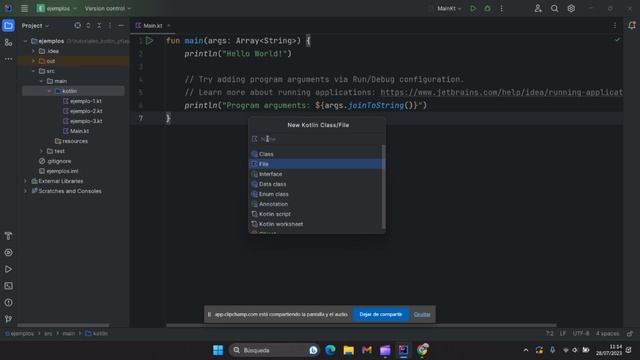Click Expand All in Project panel
The height and width of the screenshot is (360, 640).
point(89,25)
